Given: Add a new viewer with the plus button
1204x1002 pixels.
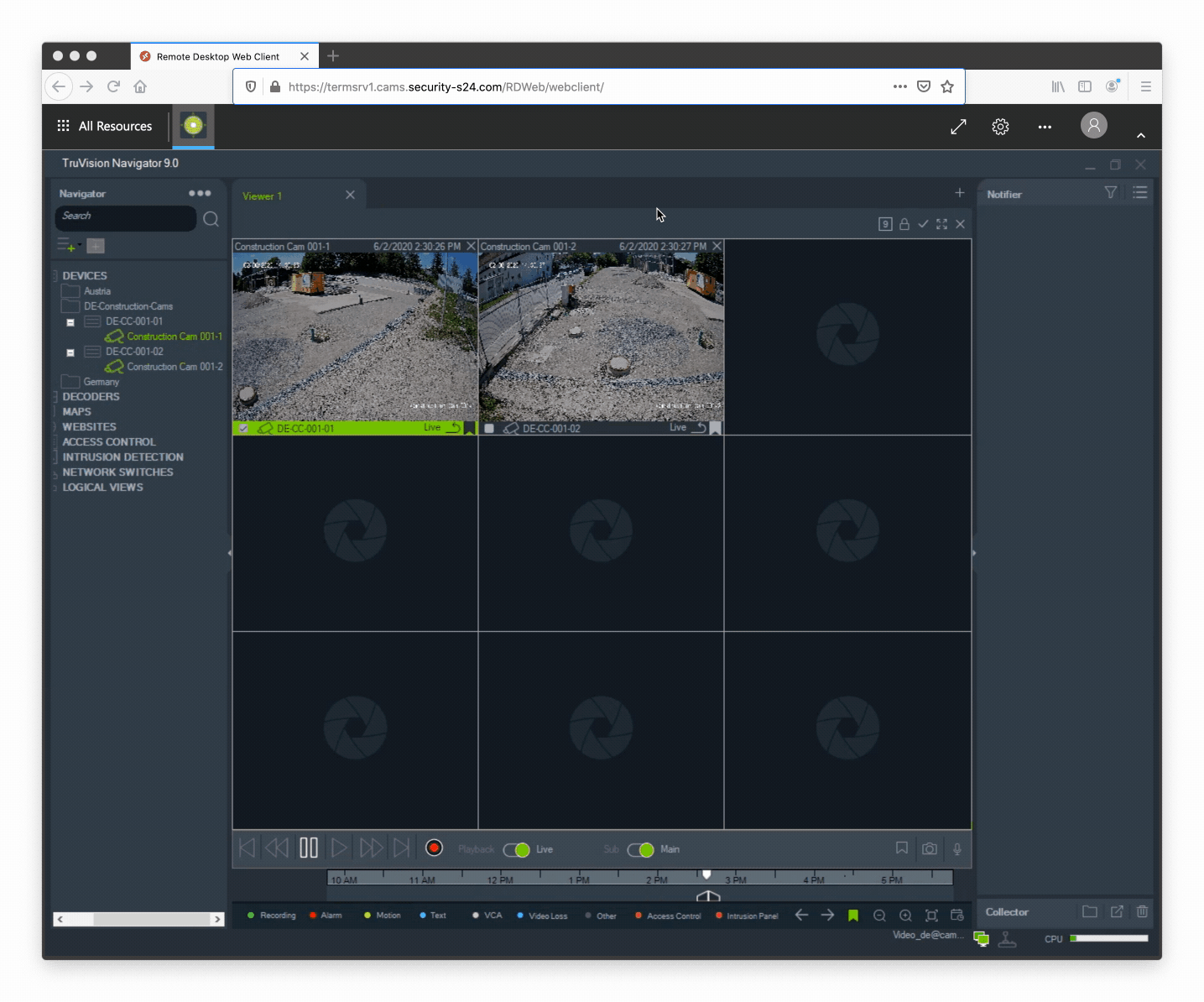Looking at the screenshot, I should coord(959,192).
